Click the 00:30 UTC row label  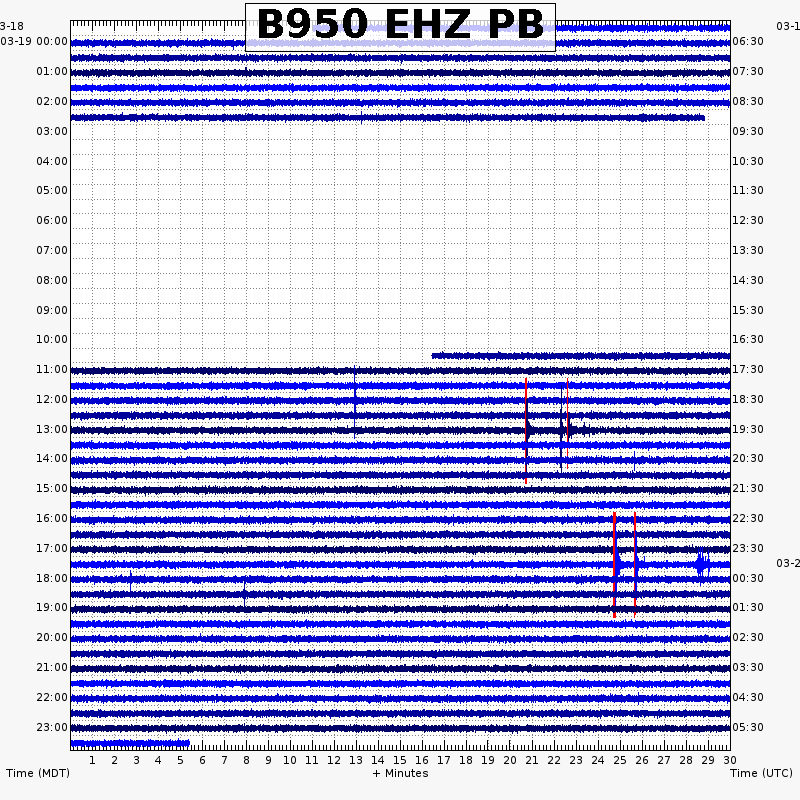pos(748,578)
